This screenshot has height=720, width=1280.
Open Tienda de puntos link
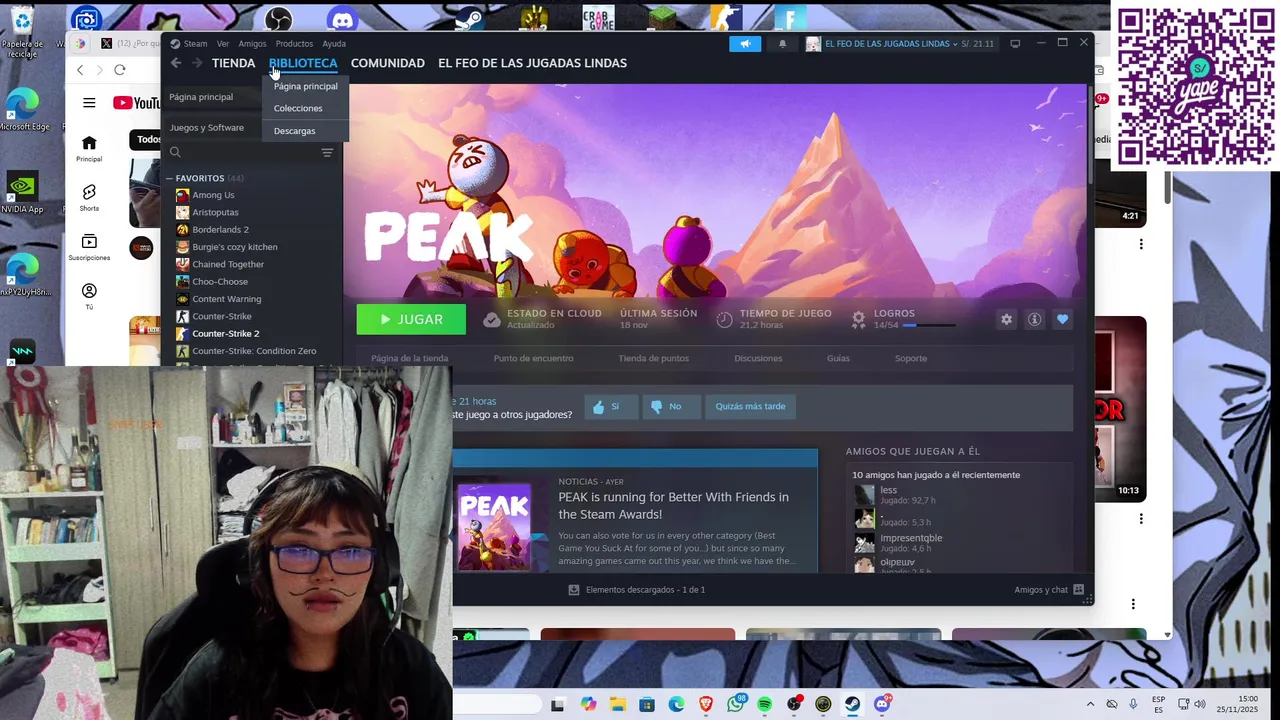(653, 358)
